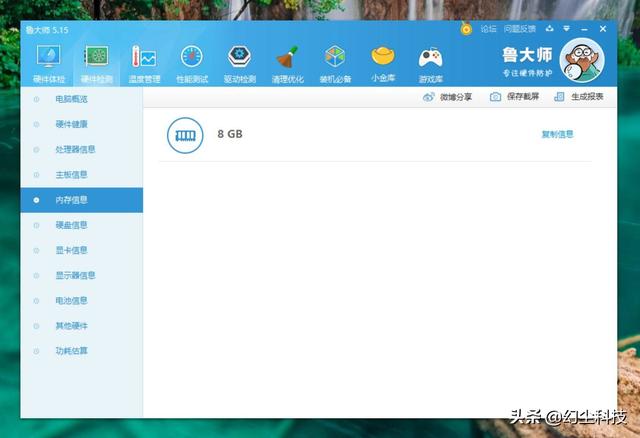Open the 问题反馈 feedback link
The image size is (640, 438).
coord(520,29)
